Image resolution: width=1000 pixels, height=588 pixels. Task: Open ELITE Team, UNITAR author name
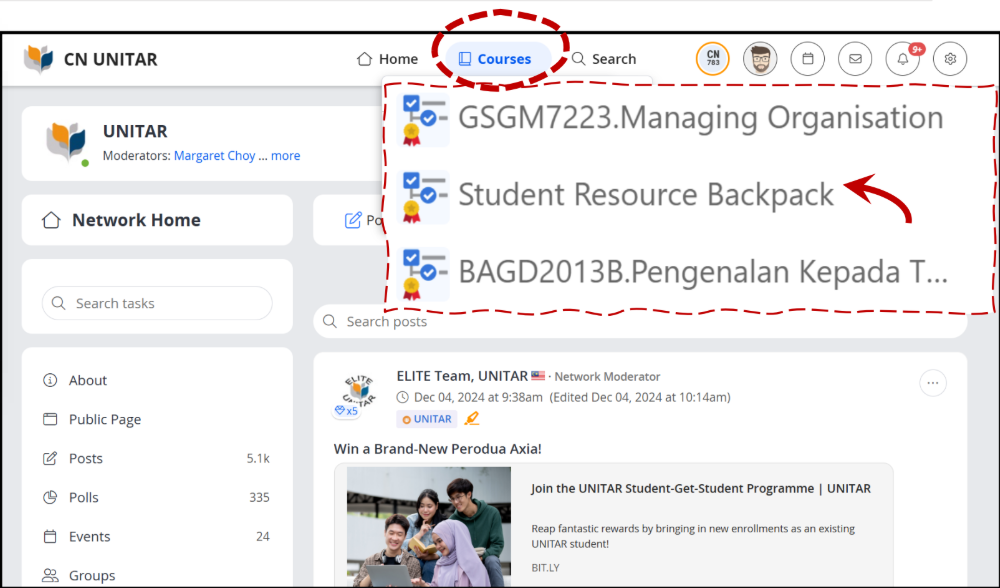coord(462,376)
